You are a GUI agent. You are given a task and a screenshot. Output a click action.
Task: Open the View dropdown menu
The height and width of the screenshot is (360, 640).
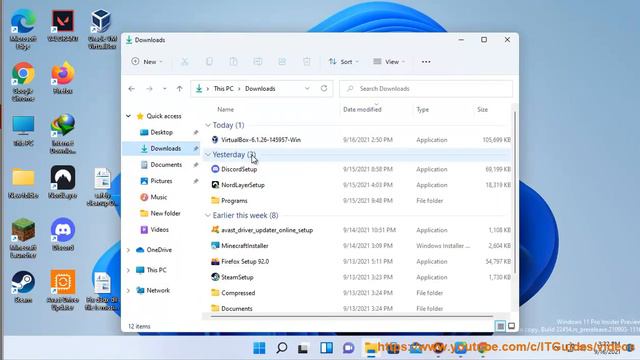[x=389, y=62]
